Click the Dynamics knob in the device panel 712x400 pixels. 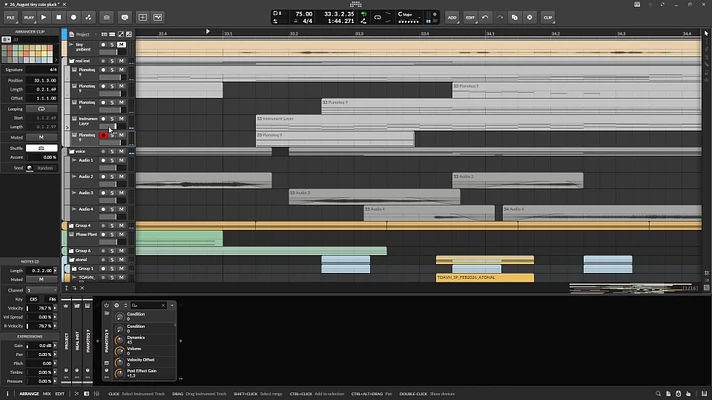click(119, 340)
